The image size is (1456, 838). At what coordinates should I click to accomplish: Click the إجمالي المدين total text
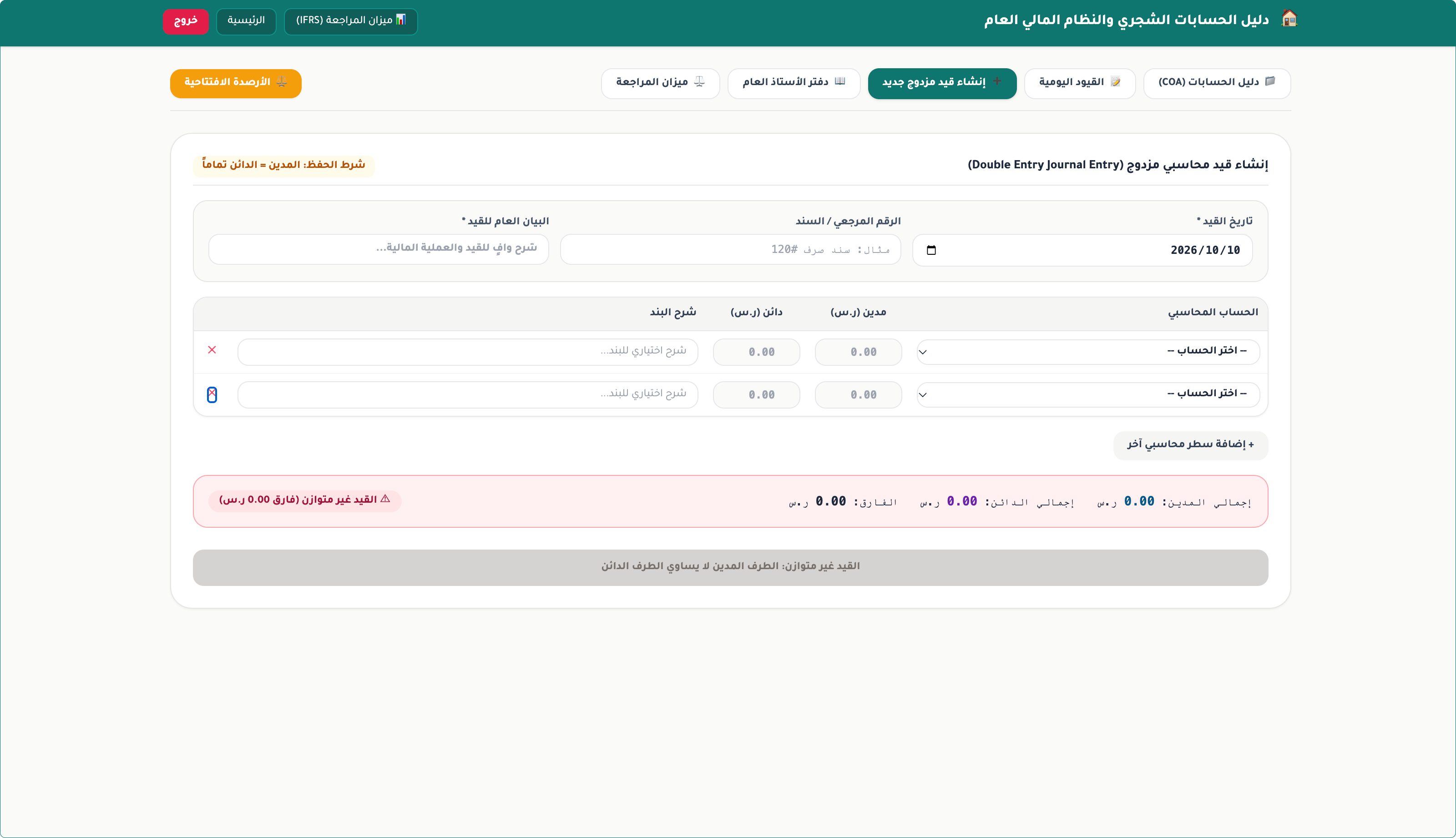pyautogui.click(x=1174, y=502)
